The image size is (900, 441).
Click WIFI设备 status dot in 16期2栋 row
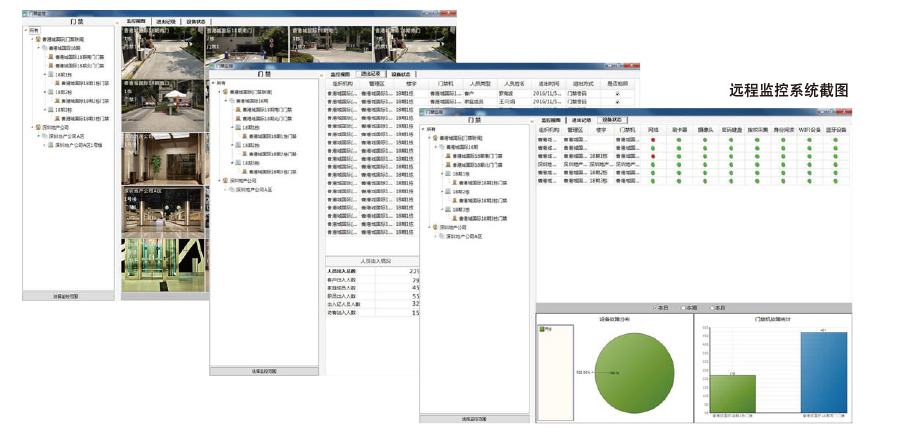[x=809, y=172]
